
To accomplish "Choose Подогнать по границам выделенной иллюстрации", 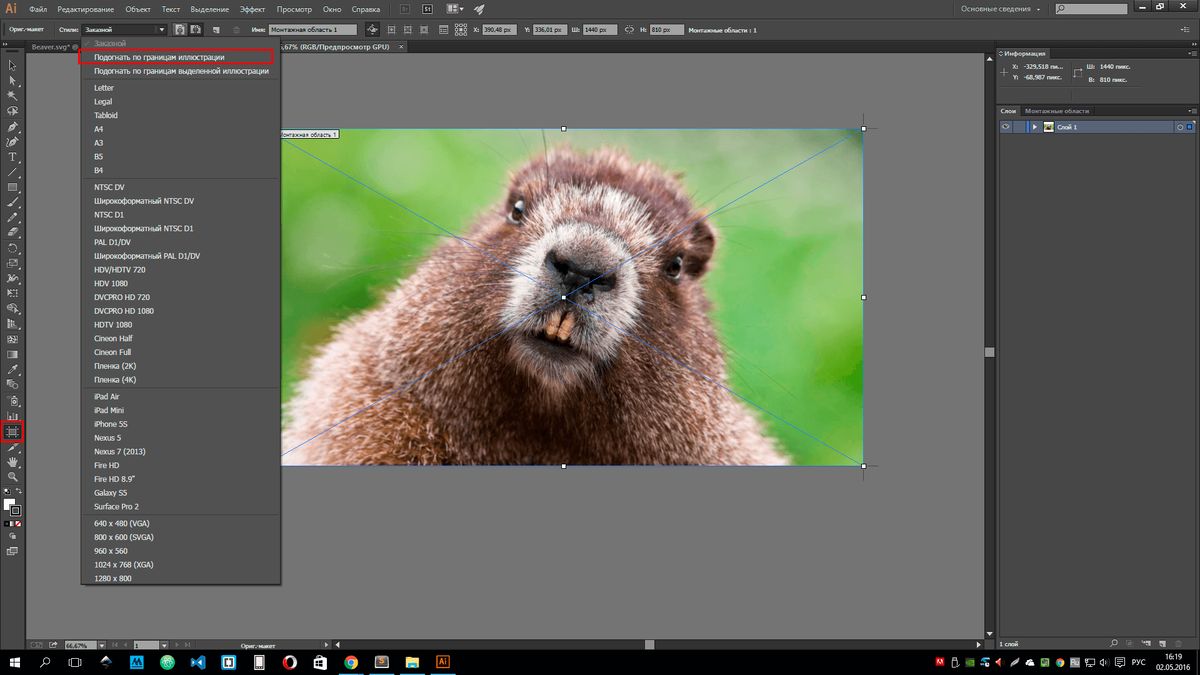I will (180, 71).
